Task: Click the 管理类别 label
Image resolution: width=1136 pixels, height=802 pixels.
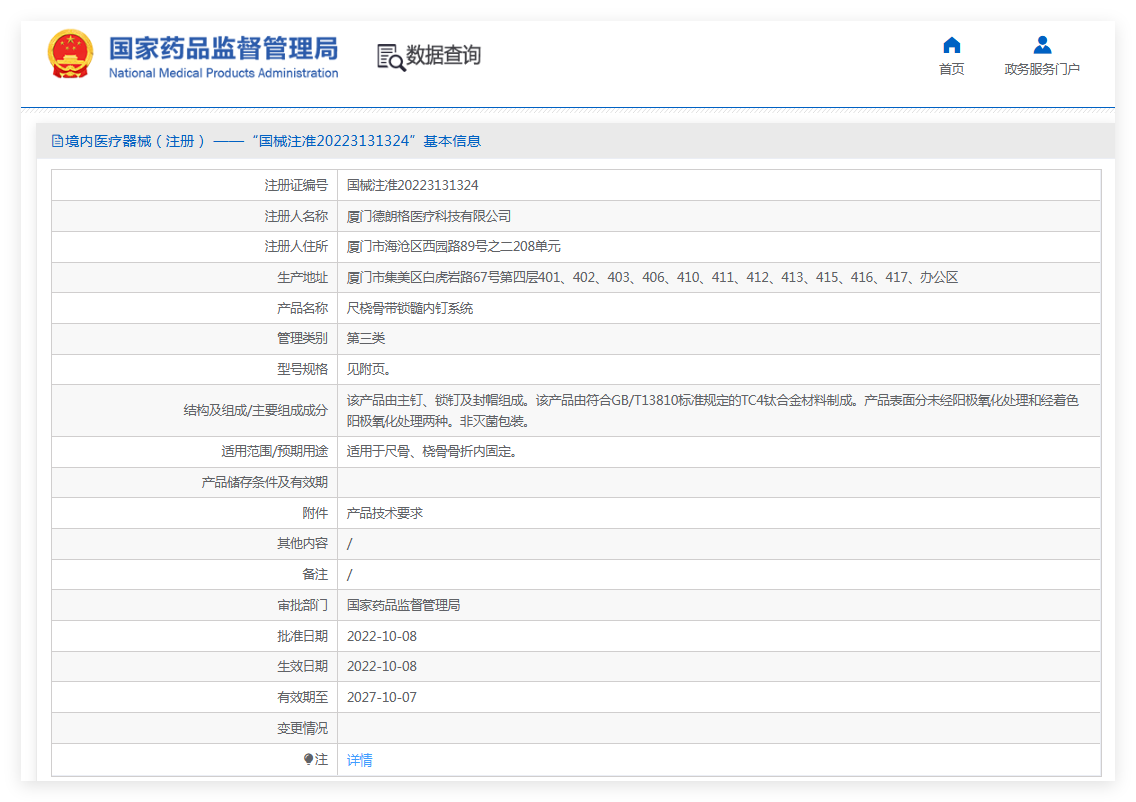Action: [302, 338]
